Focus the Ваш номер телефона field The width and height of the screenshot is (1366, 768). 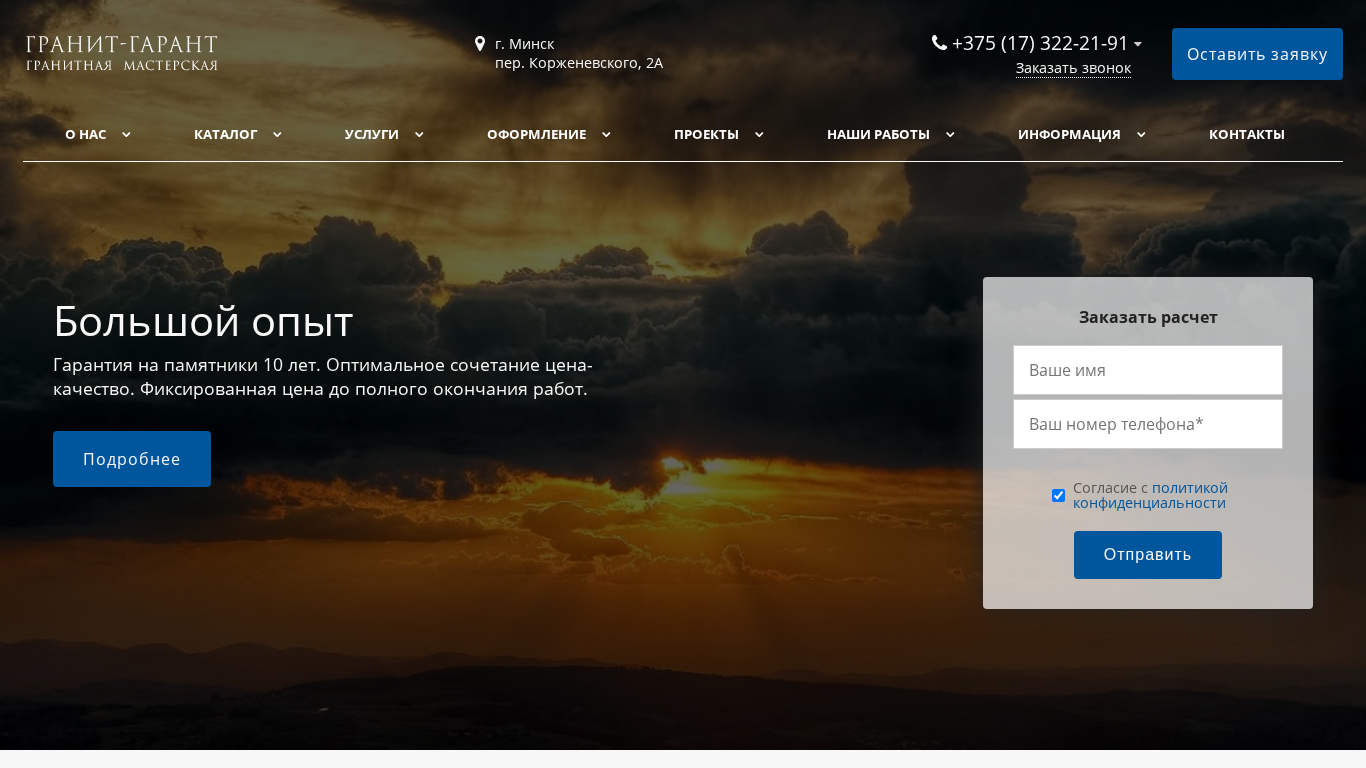(1148, 424)
